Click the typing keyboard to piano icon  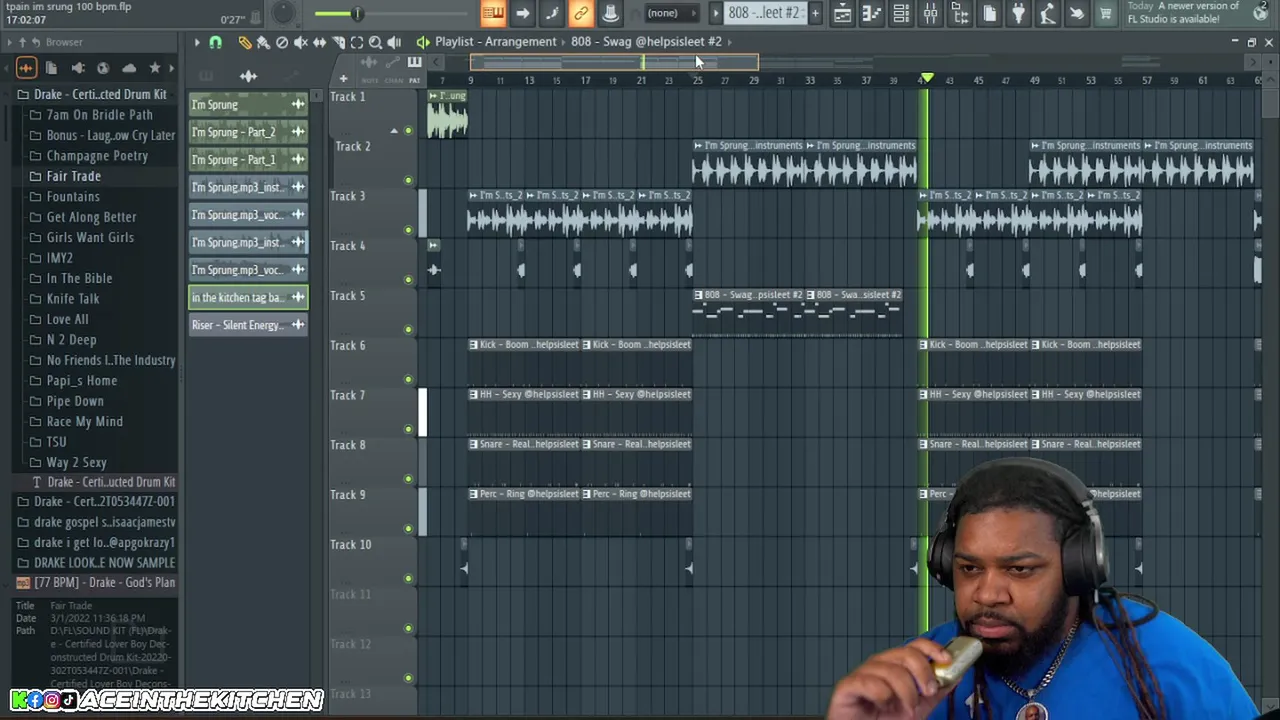[x=493, y=13]
